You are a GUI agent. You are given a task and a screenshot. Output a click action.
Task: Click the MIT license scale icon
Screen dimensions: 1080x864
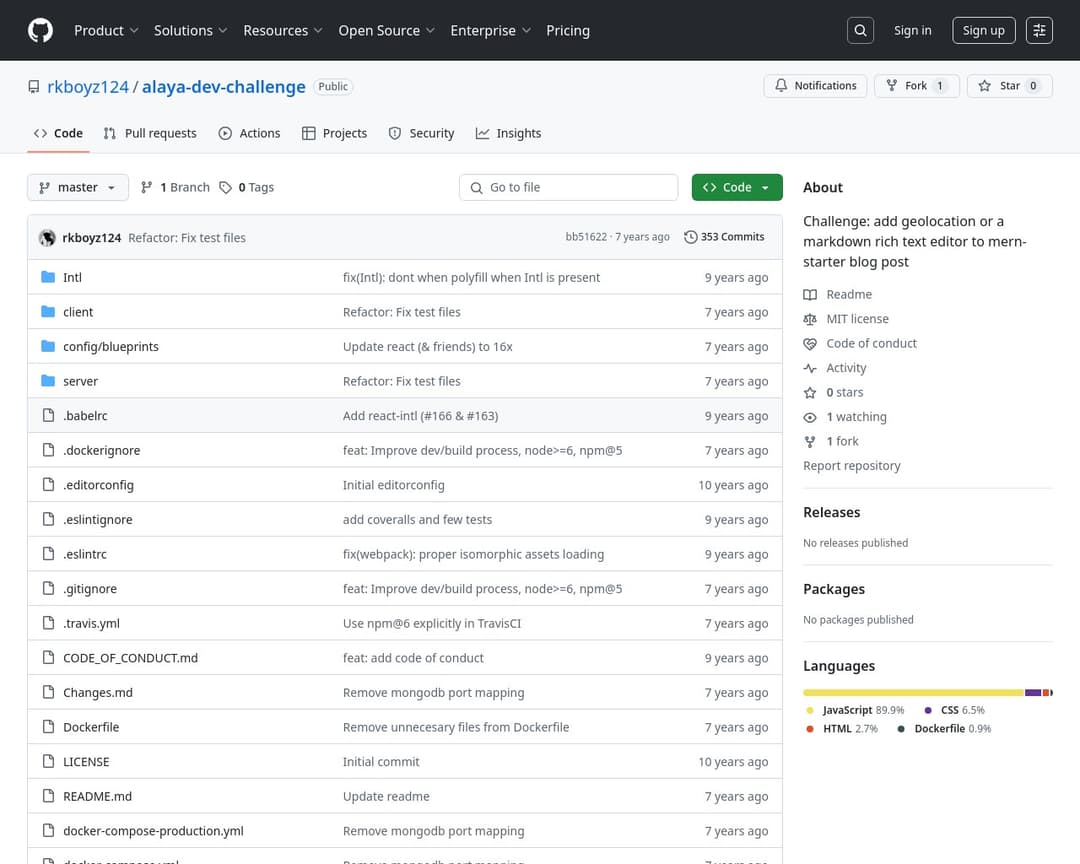click(x=810, y=319)
